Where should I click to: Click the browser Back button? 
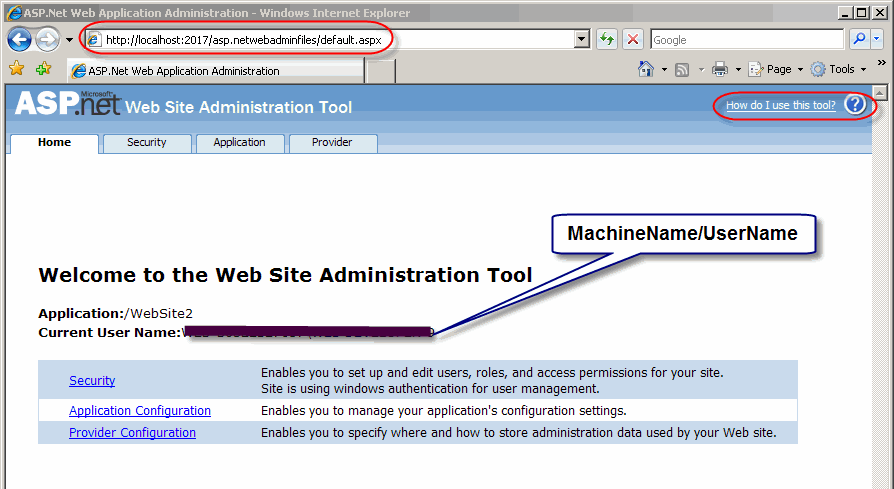(20, 40)
